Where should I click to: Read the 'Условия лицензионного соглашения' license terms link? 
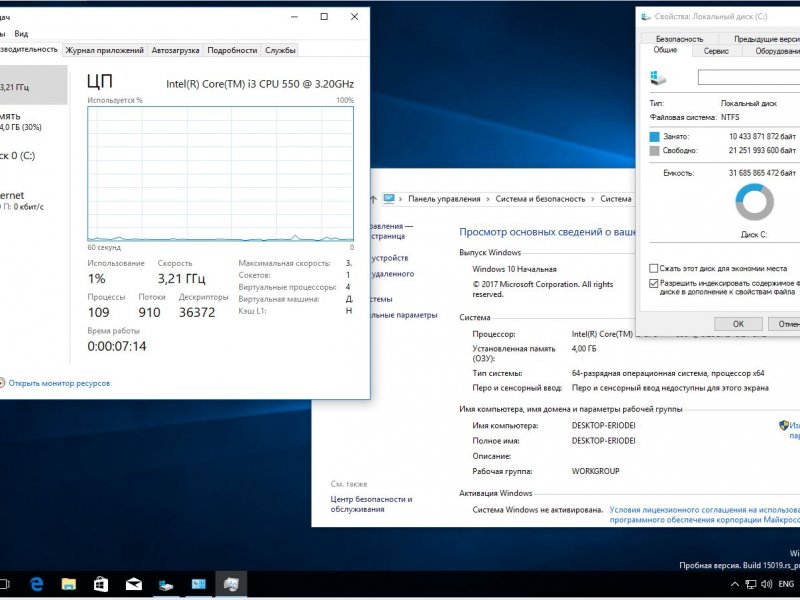[x=705, y=515]
